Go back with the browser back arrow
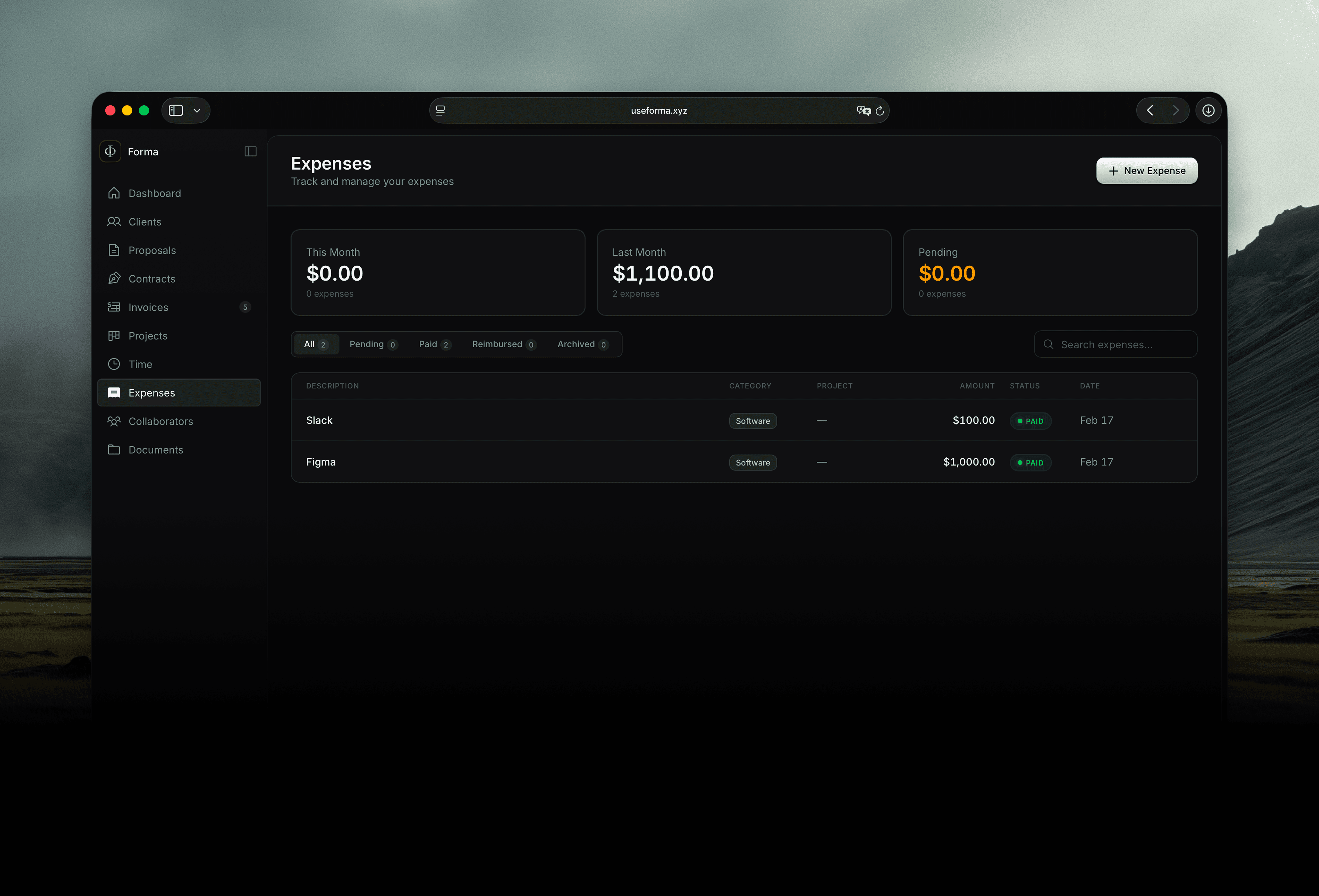The image size is (1319, 896). [1150, 111]
